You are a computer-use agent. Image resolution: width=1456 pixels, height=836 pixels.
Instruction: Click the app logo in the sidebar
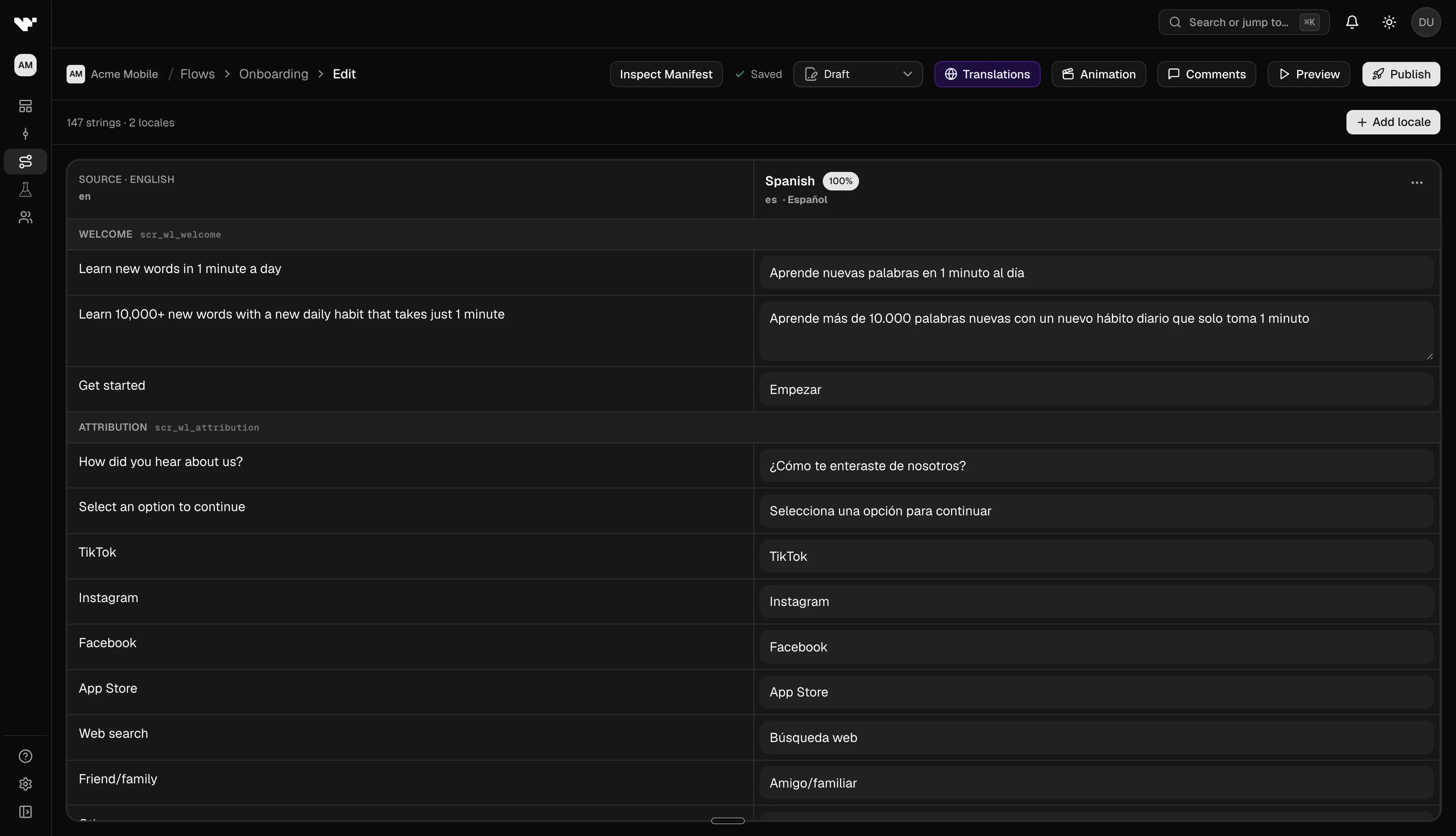click(25, 23)
